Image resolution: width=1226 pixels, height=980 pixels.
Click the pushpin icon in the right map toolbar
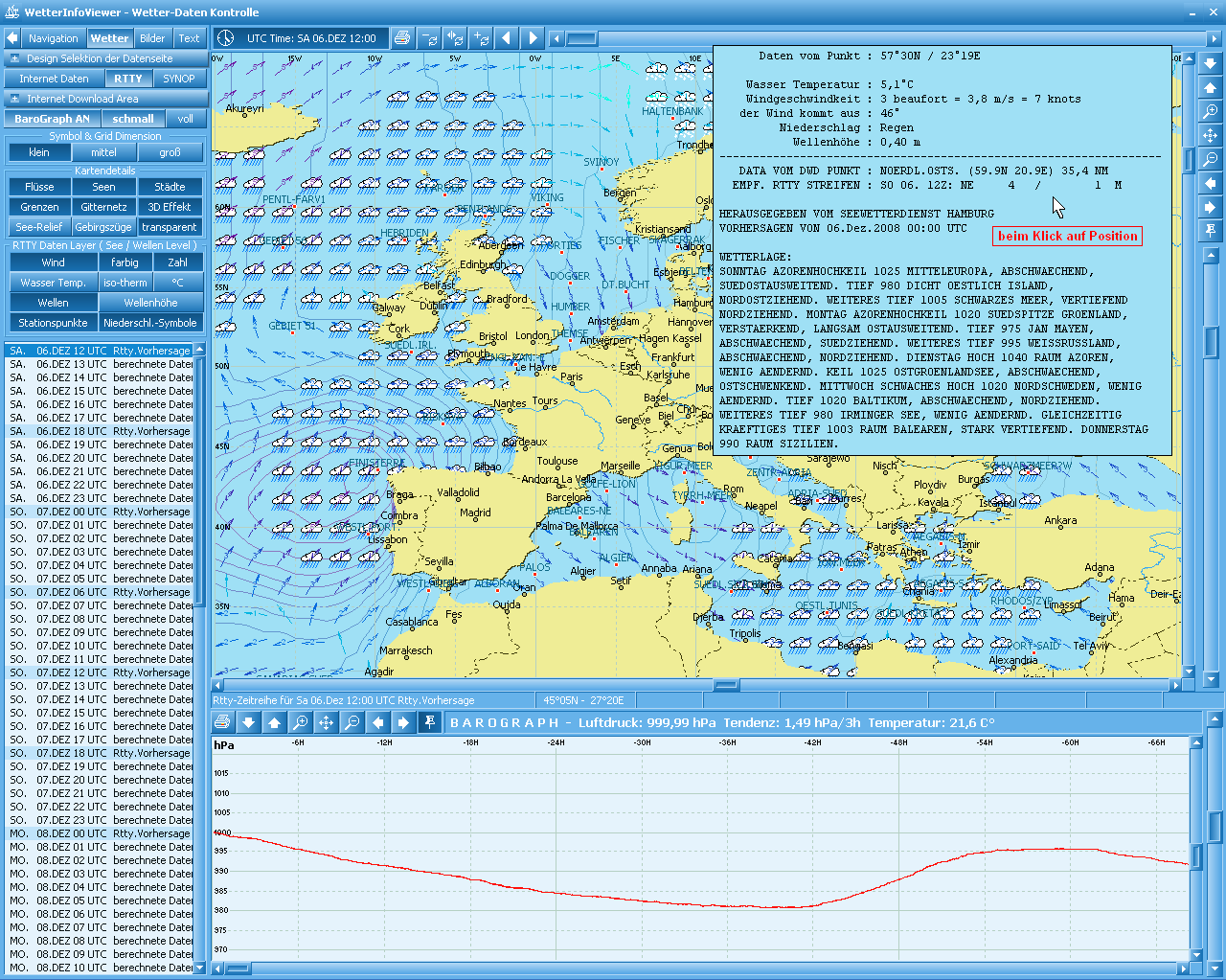(1211, 231)
